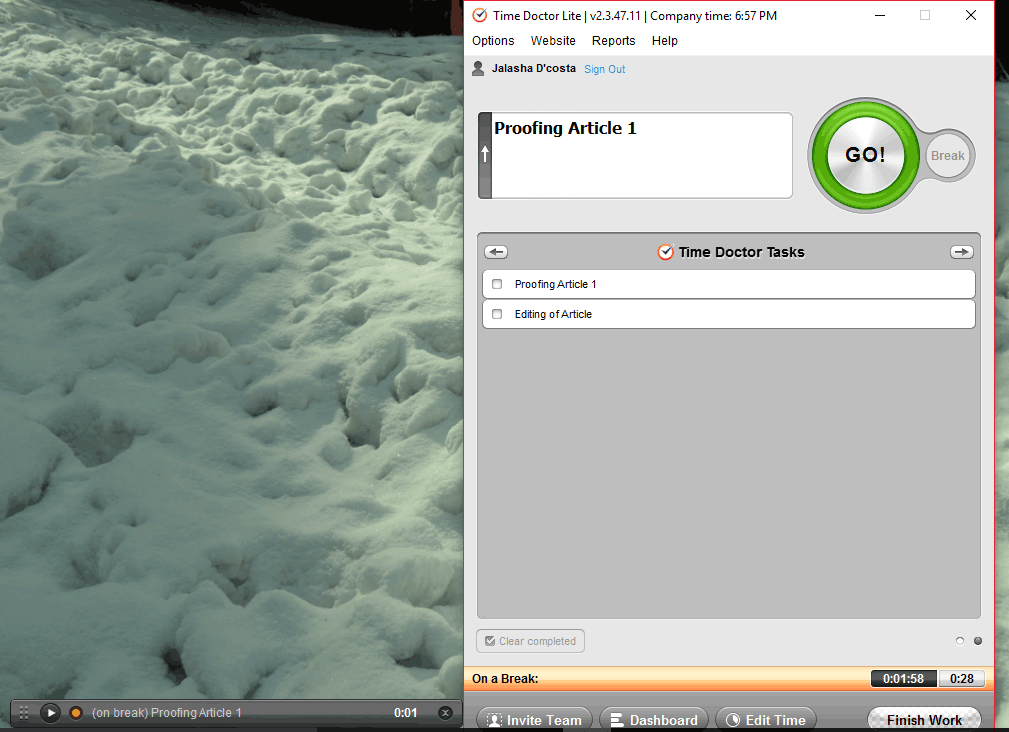Open the Dashboard button
This screenshot has width=1009, height=732.
pos(654,719)
